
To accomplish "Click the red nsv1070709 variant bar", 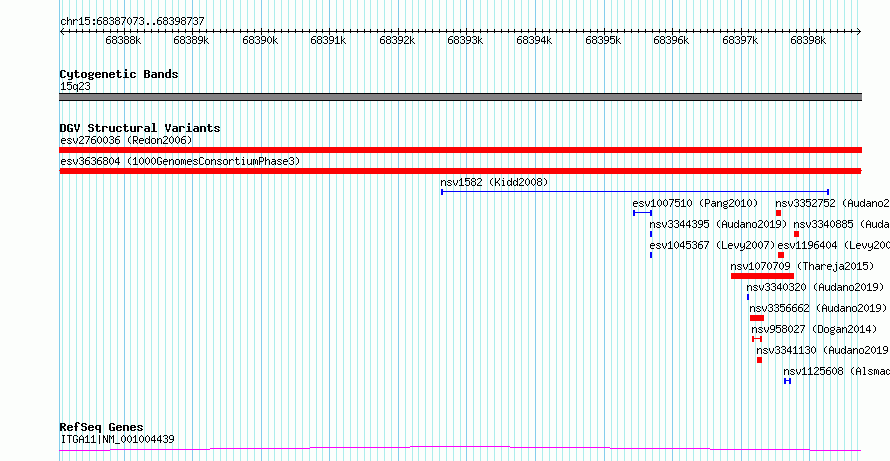I will 762,276.
